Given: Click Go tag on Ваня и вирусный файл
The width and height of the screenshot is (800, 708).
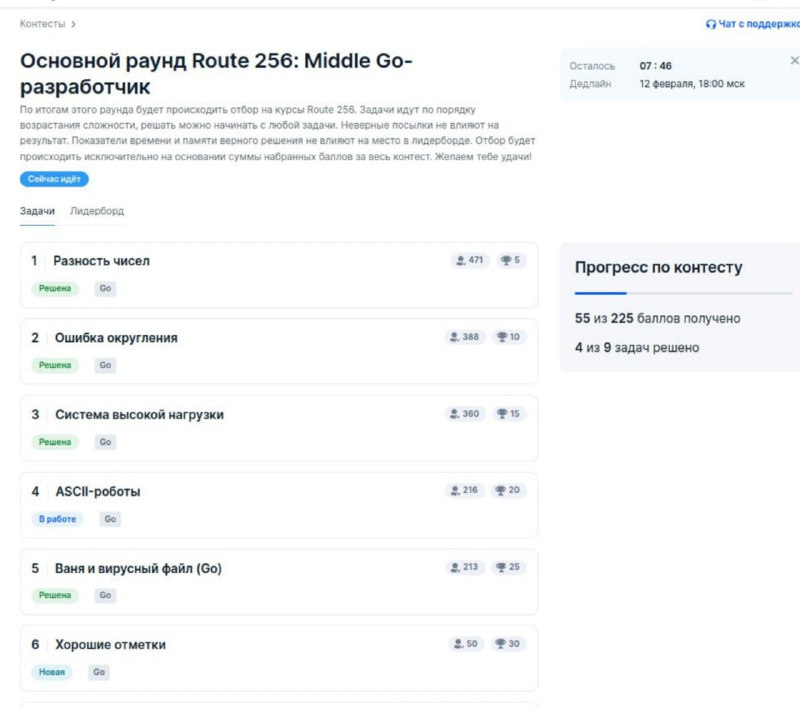Looking at the screenshot, I should (x=105, y=595).
